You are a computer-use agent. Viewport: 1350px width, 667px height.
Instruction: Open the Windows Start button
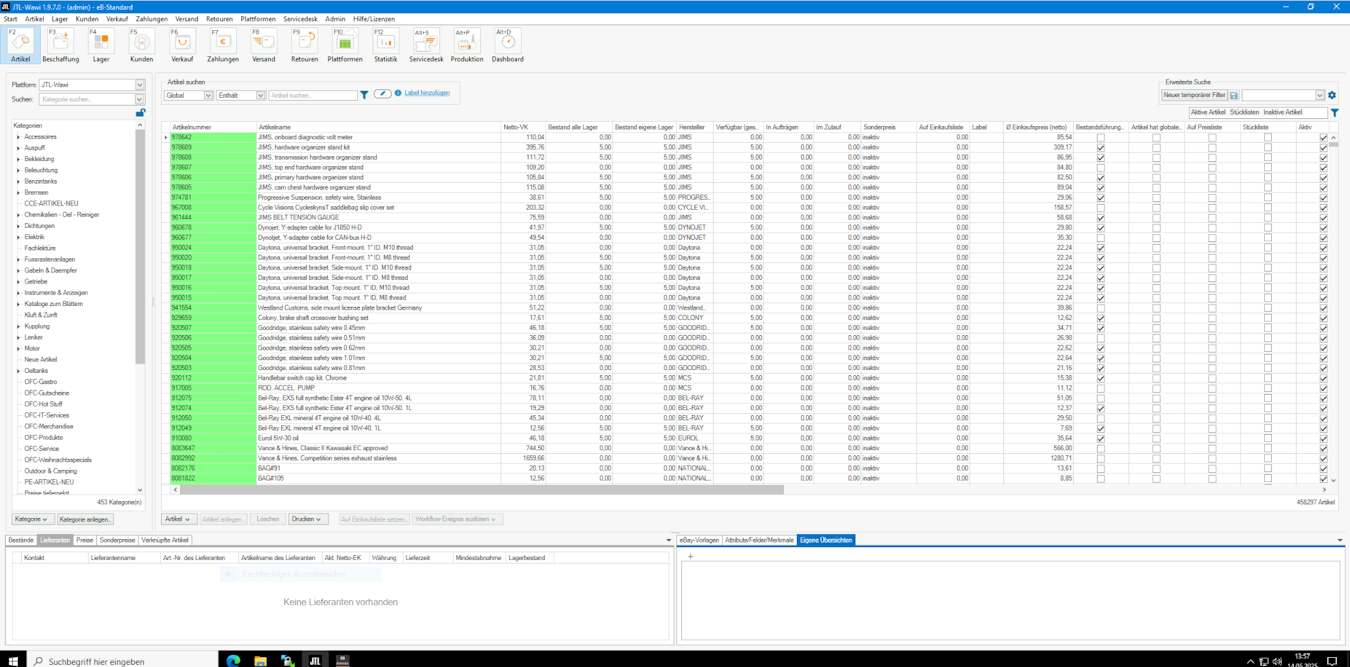tap(14, 661)
